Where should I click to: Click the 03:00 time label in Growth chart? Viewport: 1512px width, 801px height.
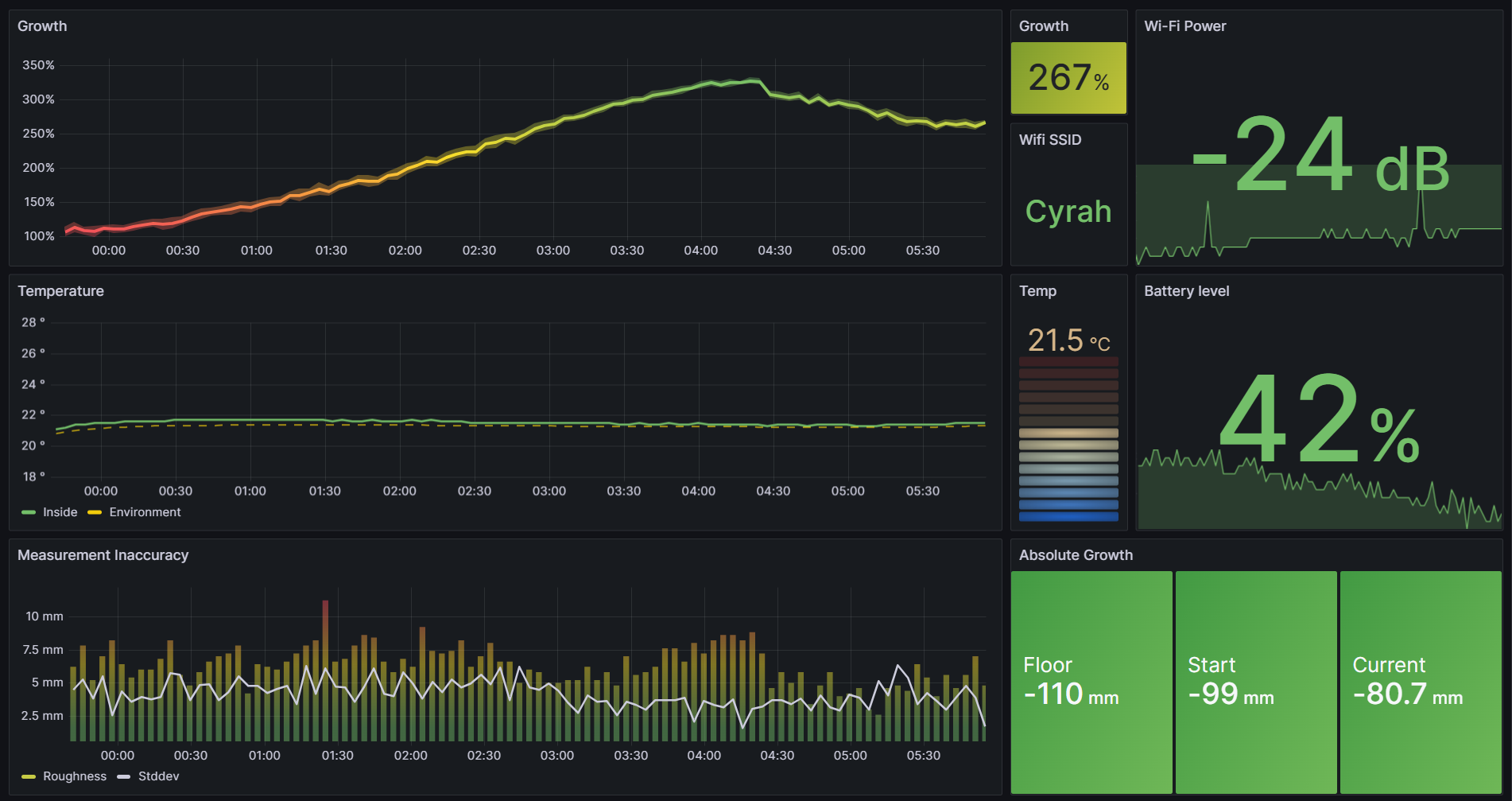(x=552, y=251)
